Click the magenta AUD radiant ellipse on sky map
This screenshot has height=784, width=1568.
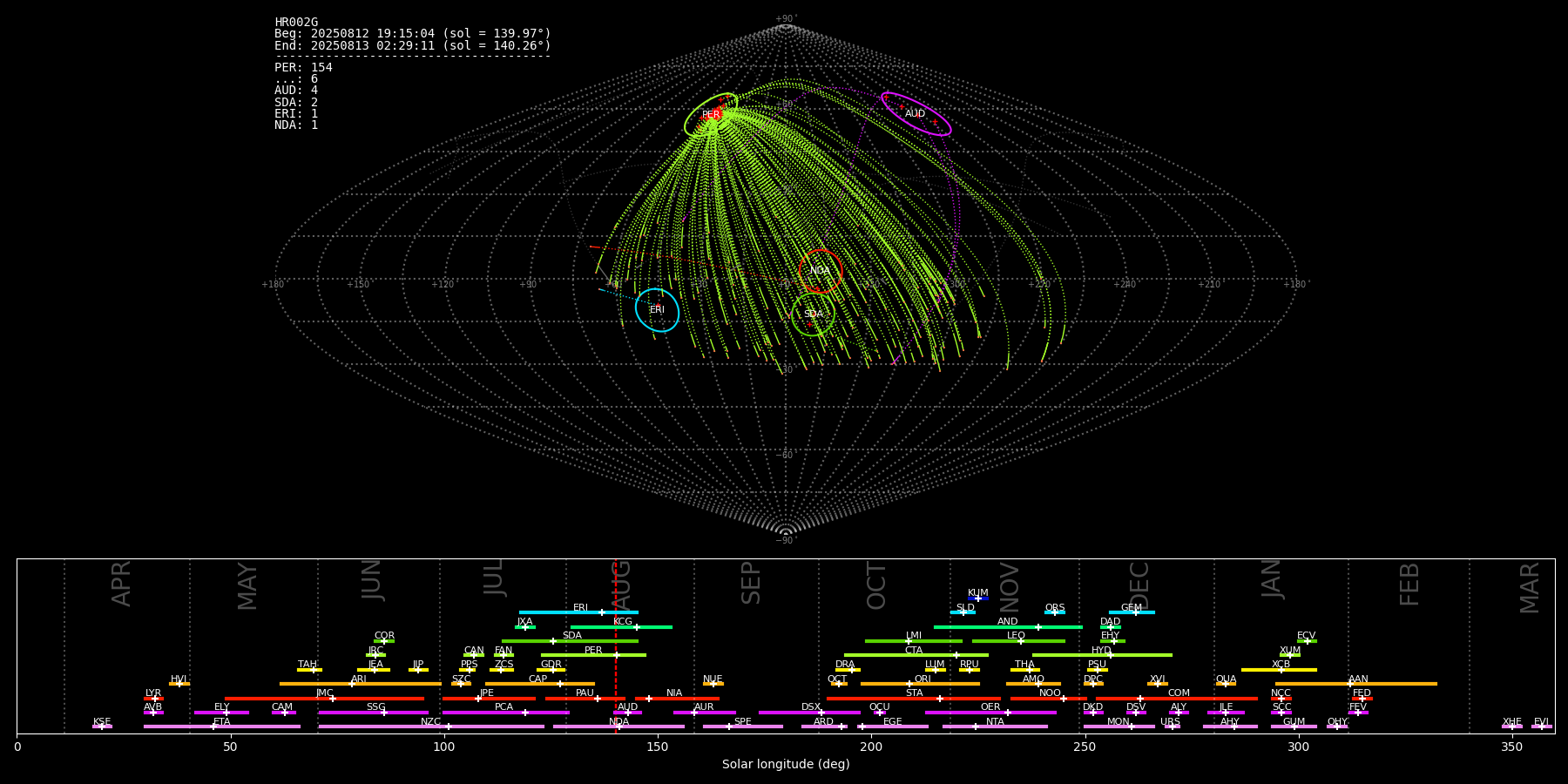[x=916, y=114]
